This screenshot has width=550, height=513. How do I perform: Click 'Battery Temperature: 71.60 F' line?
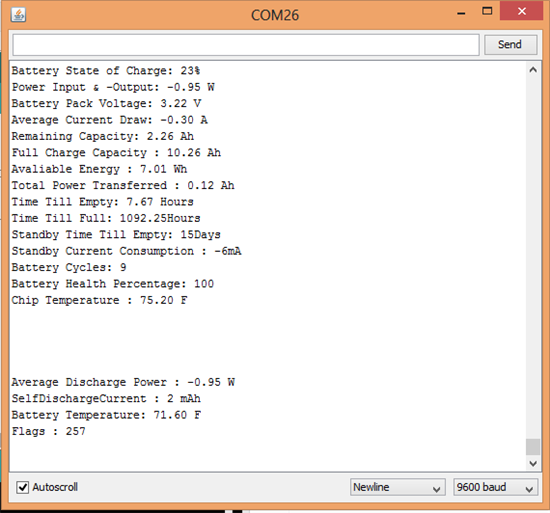(106, 415)
